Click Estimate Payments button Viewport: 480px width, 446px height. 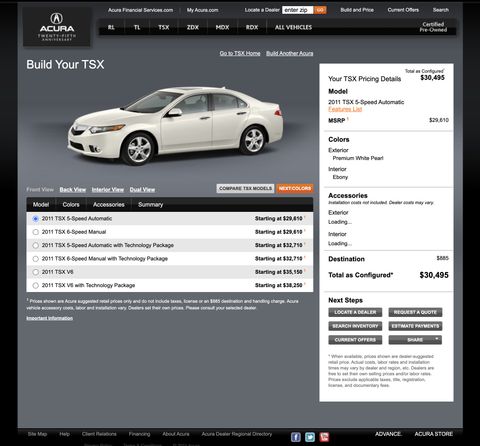[x=415, y=326]
